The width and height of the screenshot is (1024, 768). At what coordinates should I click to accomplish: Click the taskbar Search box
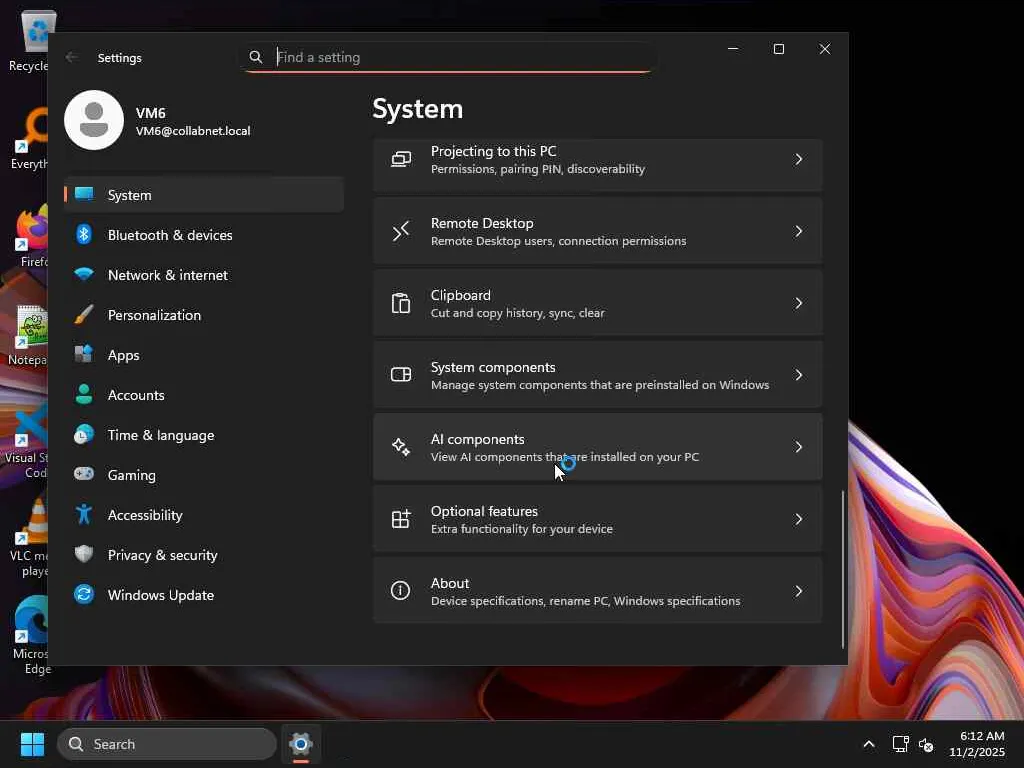pyautogui.click(x=167, y=744)
